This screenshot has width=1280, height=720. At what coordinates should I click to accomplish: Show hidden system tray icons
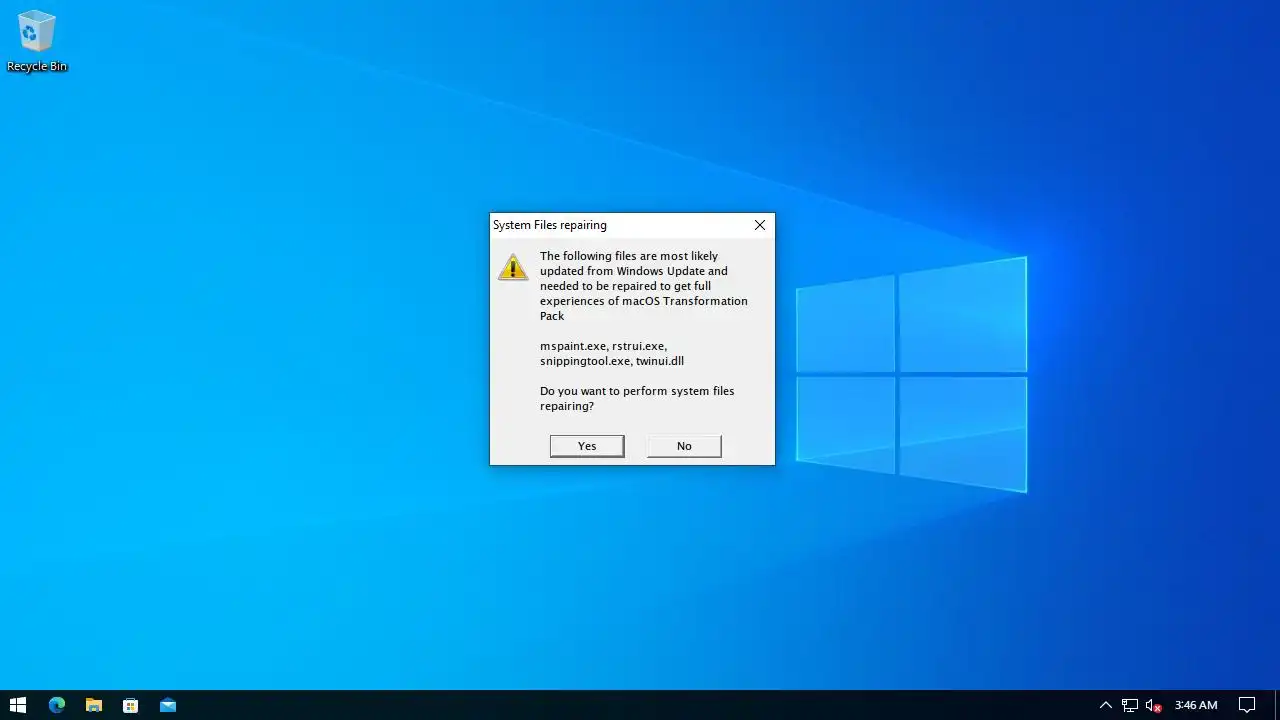click(x=1105, y=705)
